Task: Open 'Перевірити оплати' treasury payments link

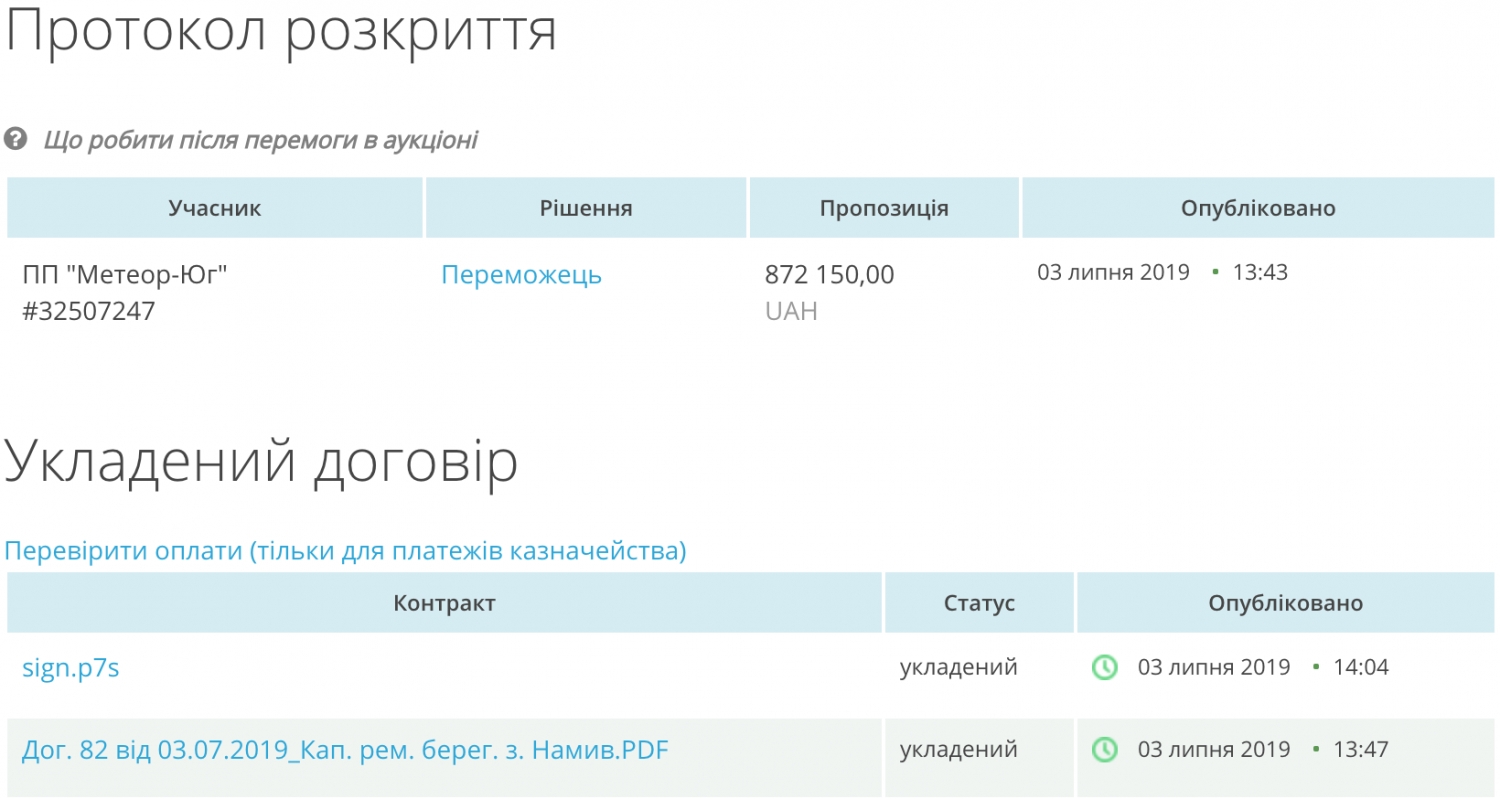Action: [x=345, y=551]
